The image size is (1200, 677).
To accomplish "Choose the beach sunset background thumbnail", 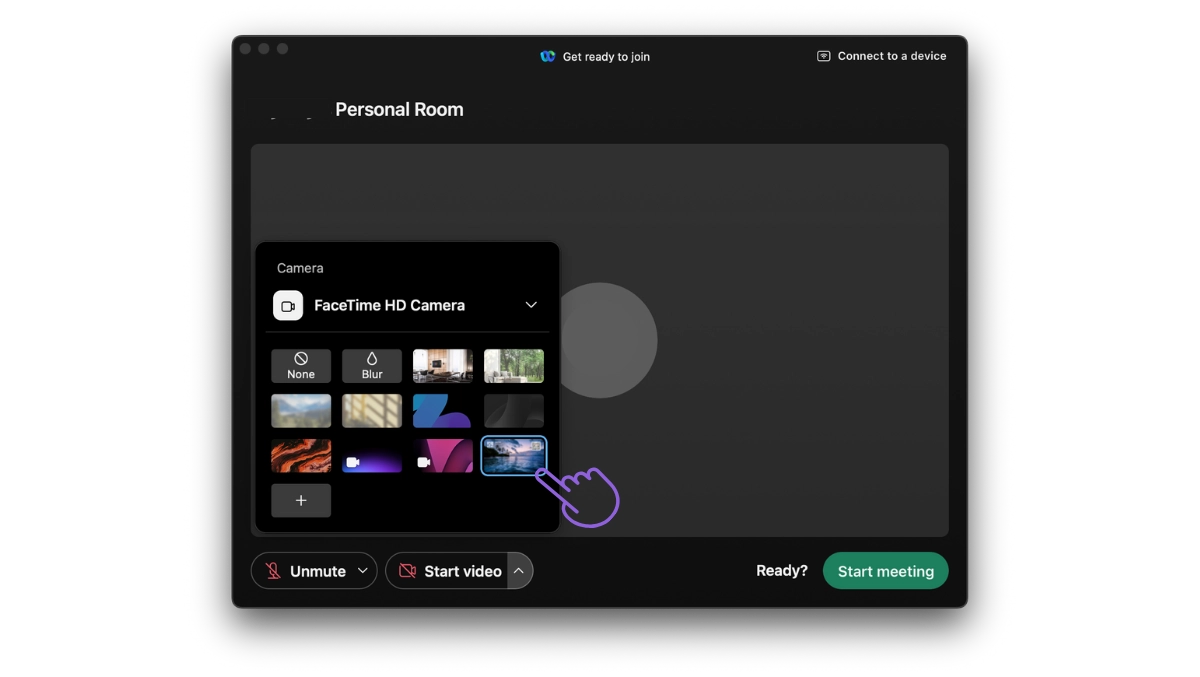I will tap(513, 456).
